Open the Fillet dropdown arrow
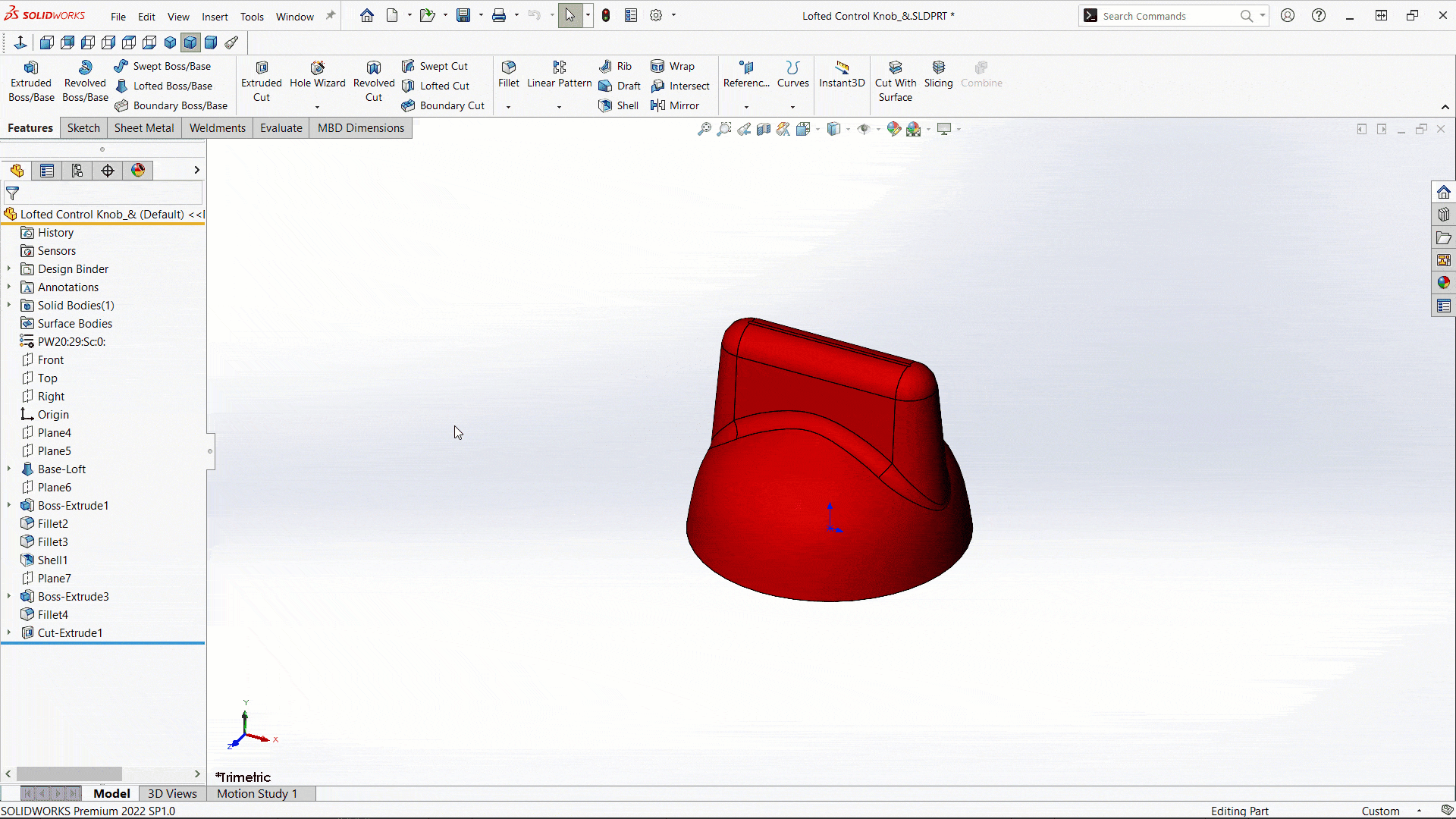 508,107
